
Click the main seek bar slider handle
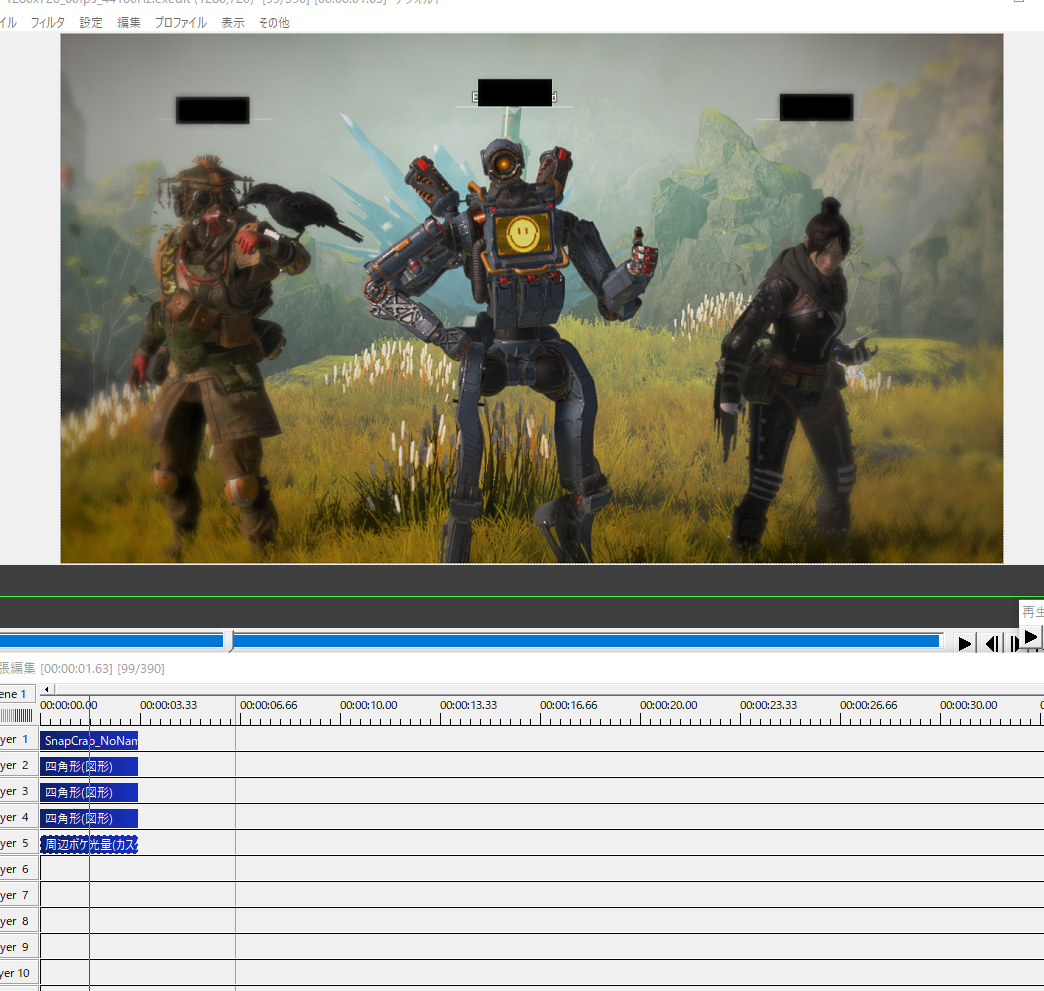(228, 641)
